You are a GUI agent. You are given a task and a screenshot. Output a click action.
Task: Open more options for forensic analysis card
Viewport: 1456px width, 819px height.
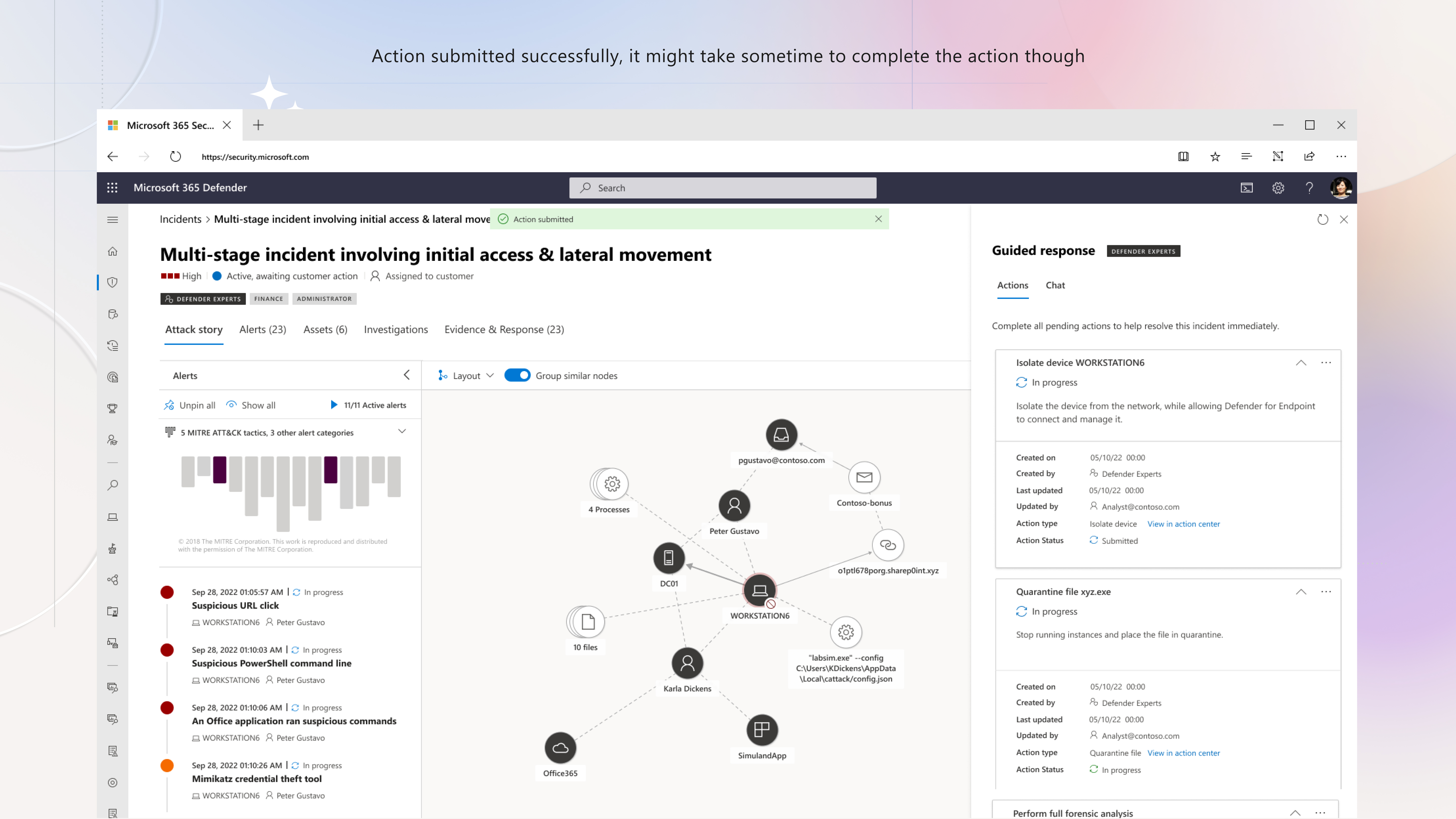tap(1320, 813)
